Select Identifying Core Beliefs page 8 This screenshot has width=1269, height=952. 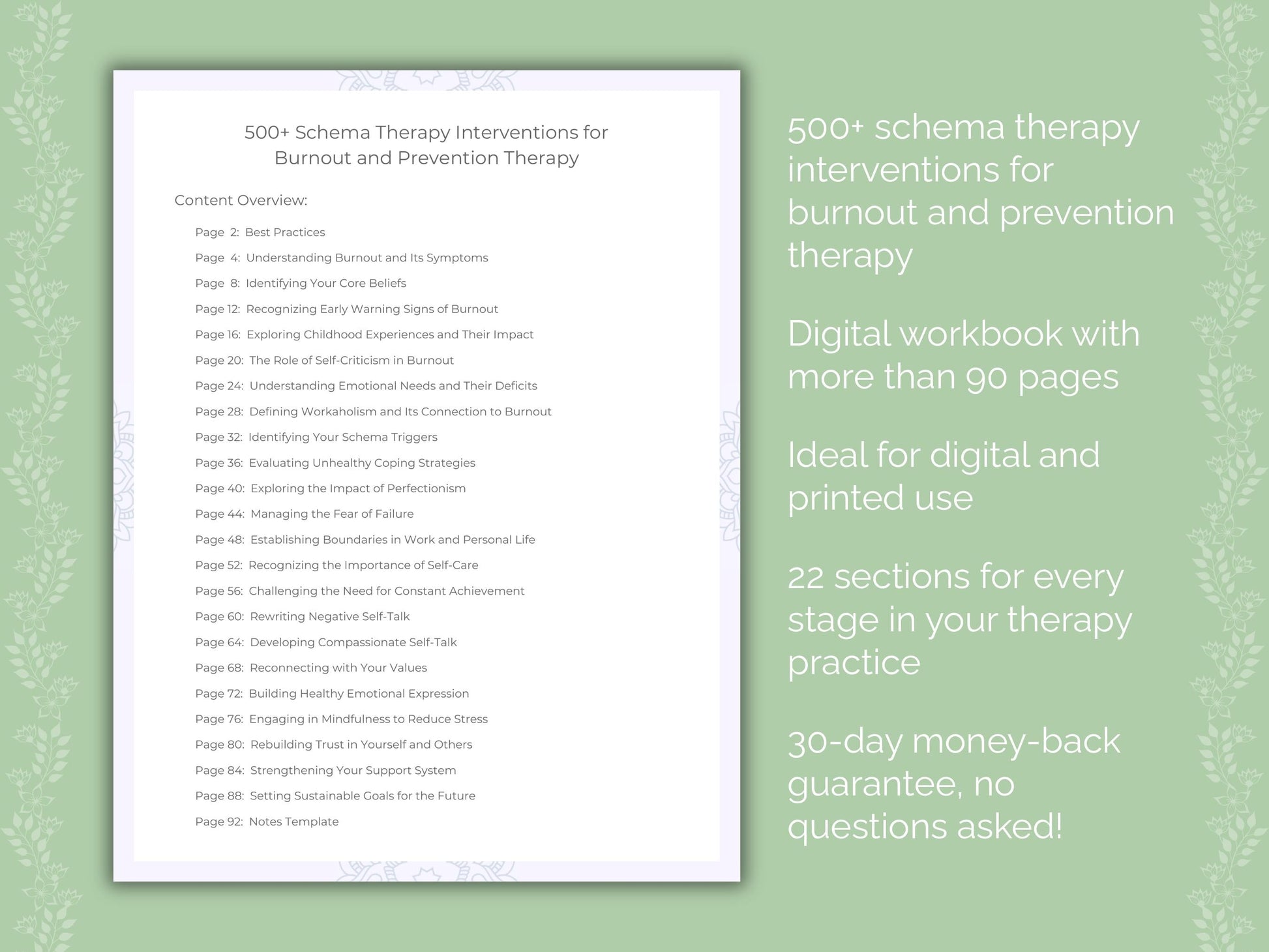pos(313,282)
